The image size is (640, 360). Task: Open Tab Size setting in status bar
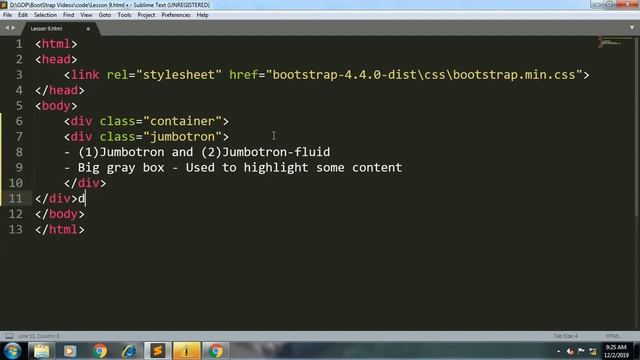point(565,336)
